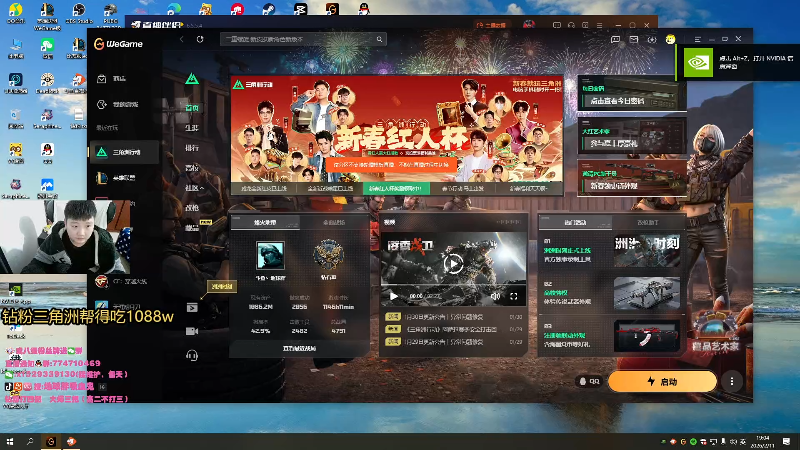The image size is (800, 450).
Task: Open the second right-side promo card
Action: point(632,136)
